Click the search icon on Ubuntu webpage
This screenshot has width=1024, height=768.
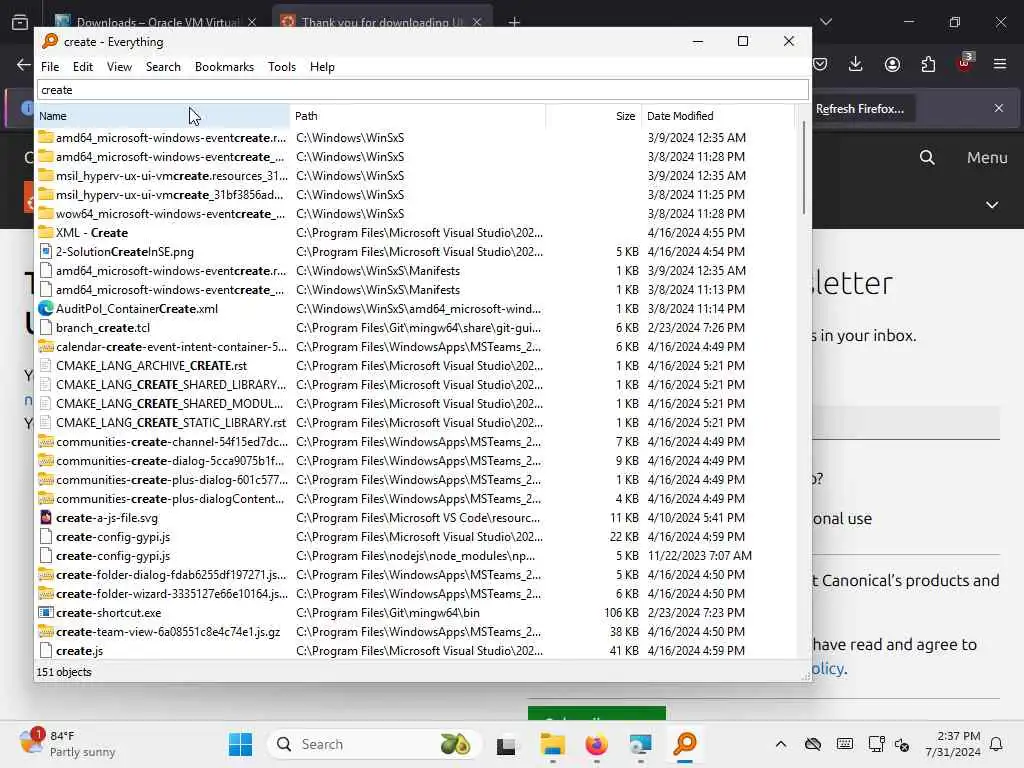point(927,157)
